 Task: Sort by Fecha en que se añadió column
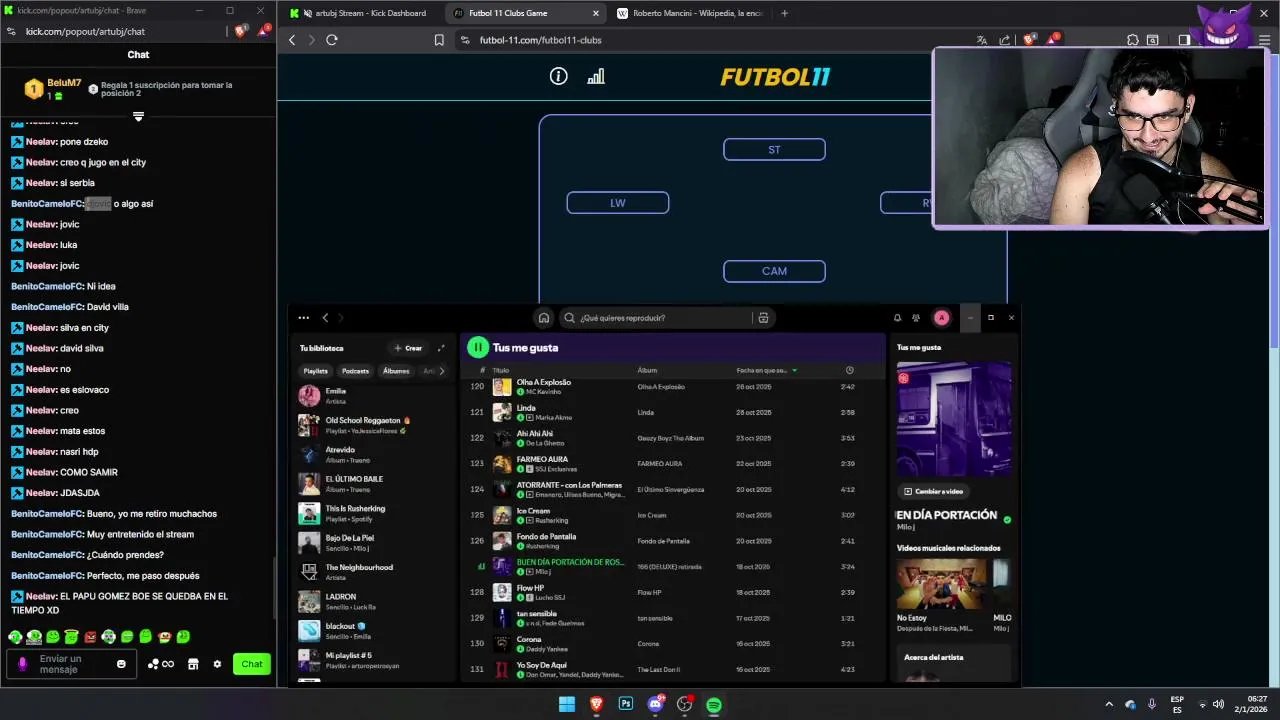(x=767, y=371)
